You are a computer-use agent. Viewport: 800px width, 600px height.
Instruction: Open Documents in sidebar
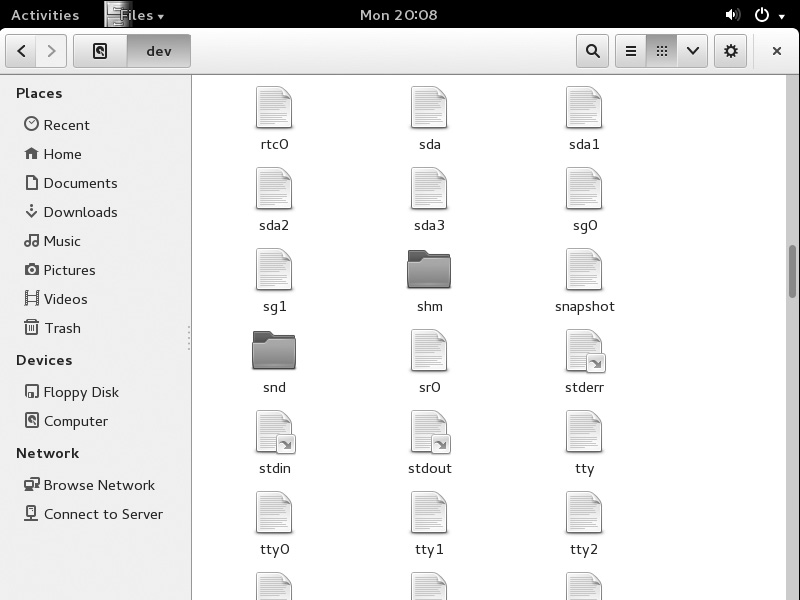pyautogui.click(x=71, y=183)
